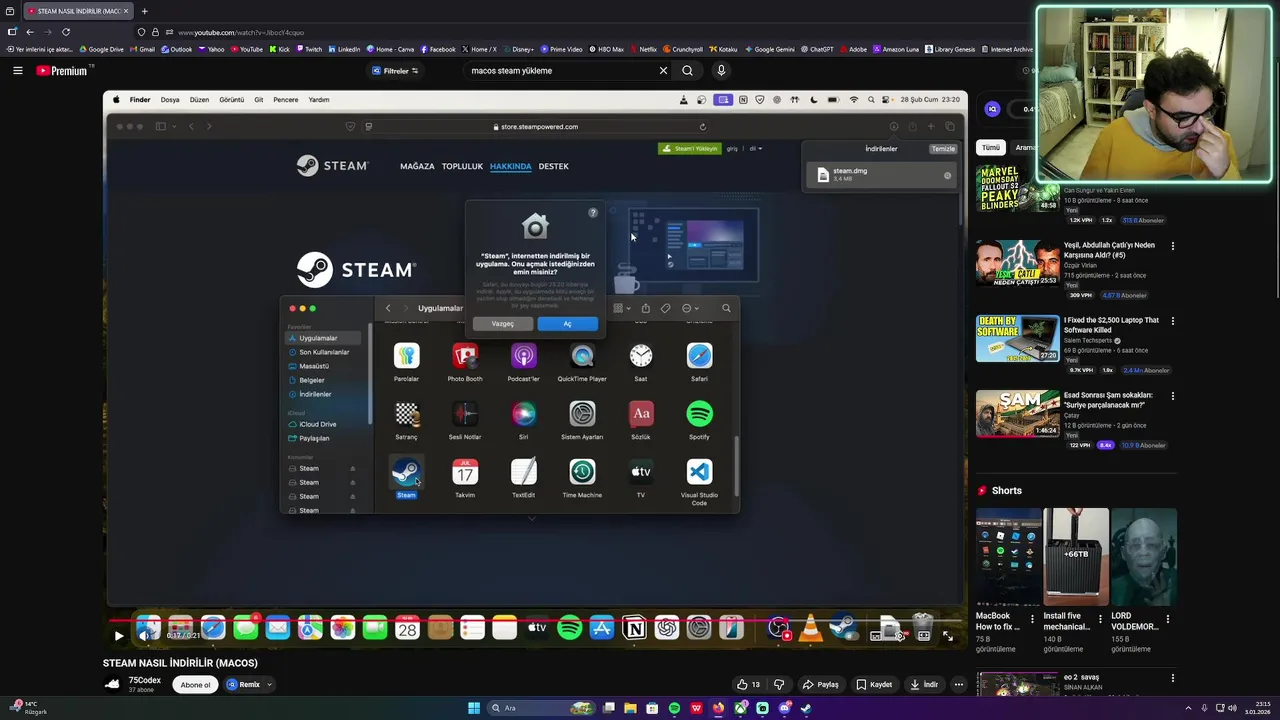Open the YouTube guide hamburger menu
1280x720 pixels.
pyautogui.click(x=17, y=70)
